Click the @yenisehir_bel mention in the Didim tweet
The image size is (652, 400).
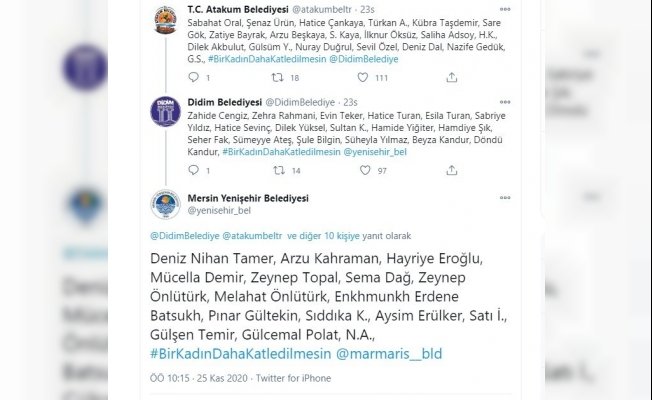coord(378,151)
